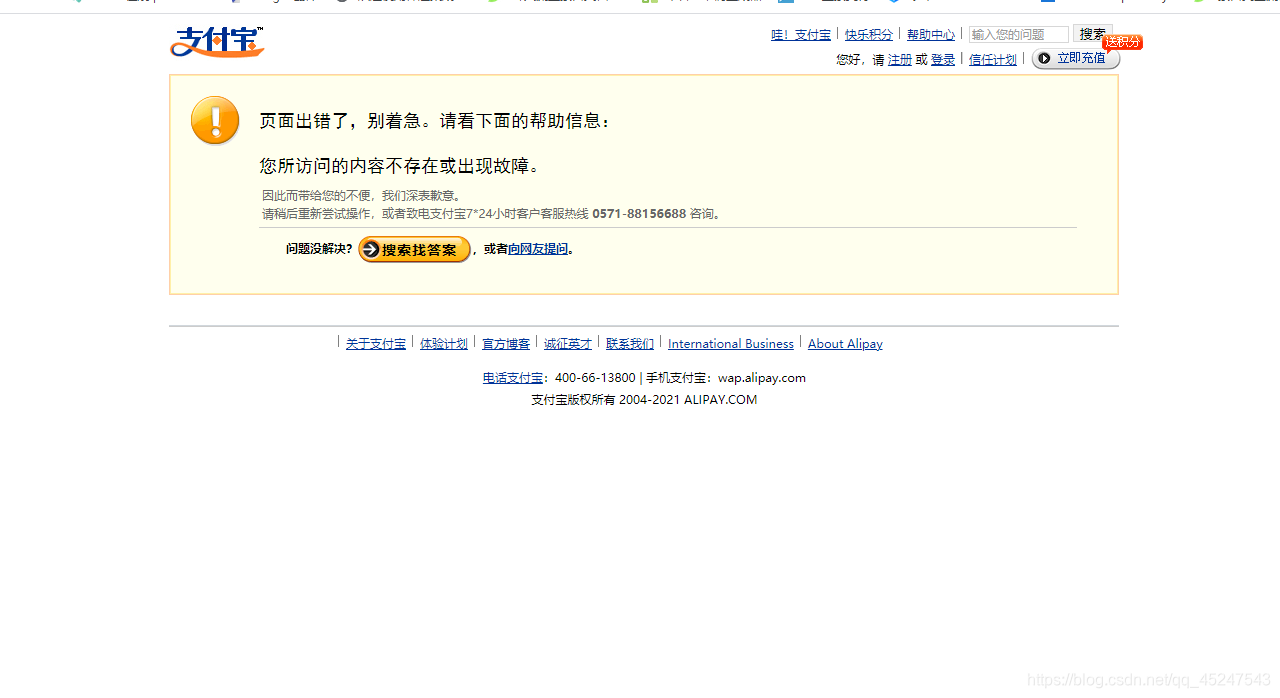Open the 官方博客 footer link
This screenshot has width=1280, height=698.
[x=506, y=344]
